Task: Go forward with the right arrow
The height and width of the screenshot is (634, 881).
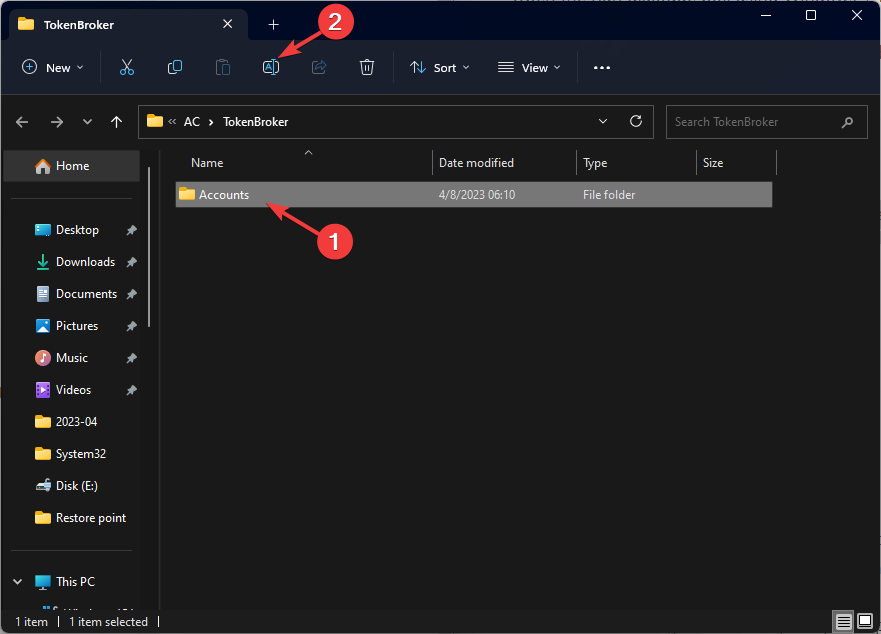Action: tap(57, 122)
